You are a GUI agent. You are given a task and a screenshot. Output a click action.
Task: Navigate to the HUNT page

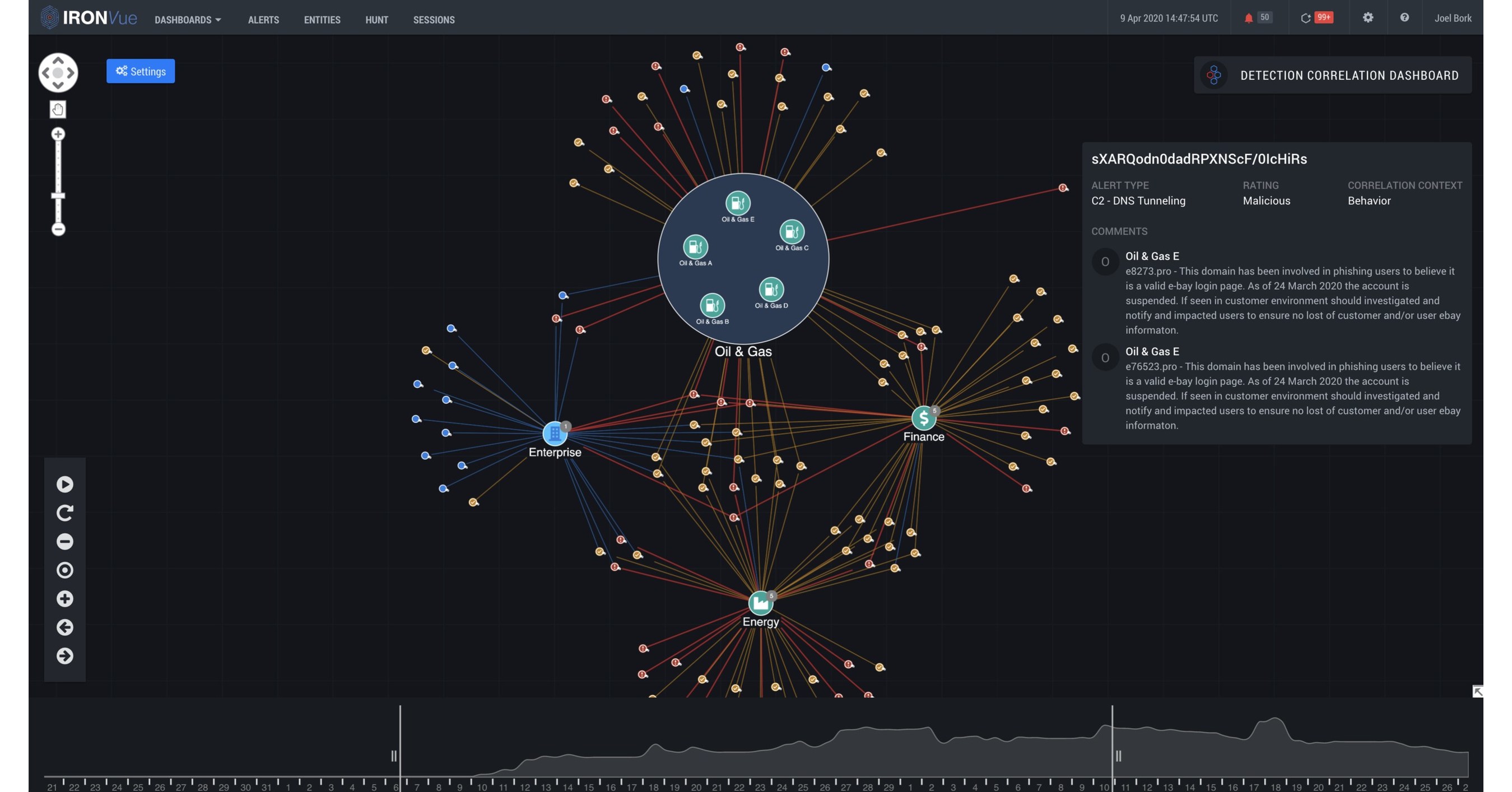coord(376,20)
